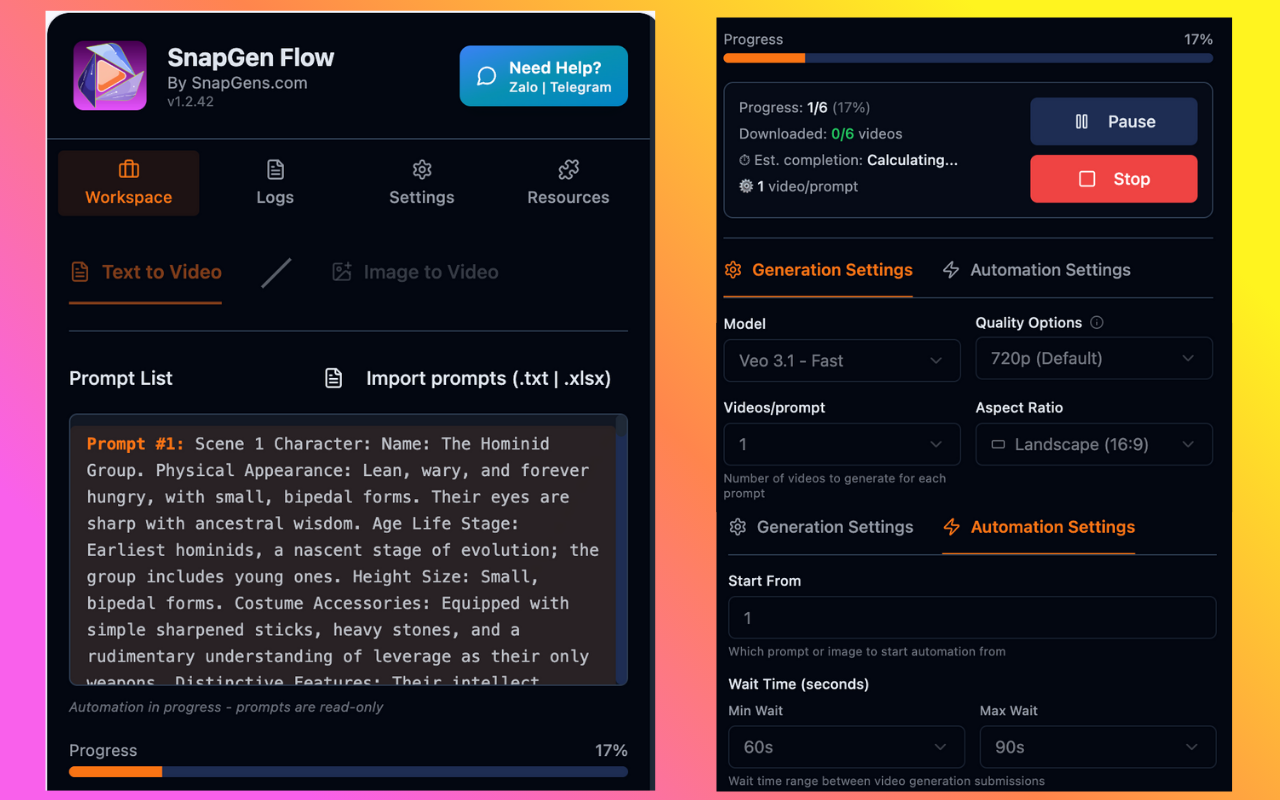Select the Image to Video mode tab

[415, 273]
